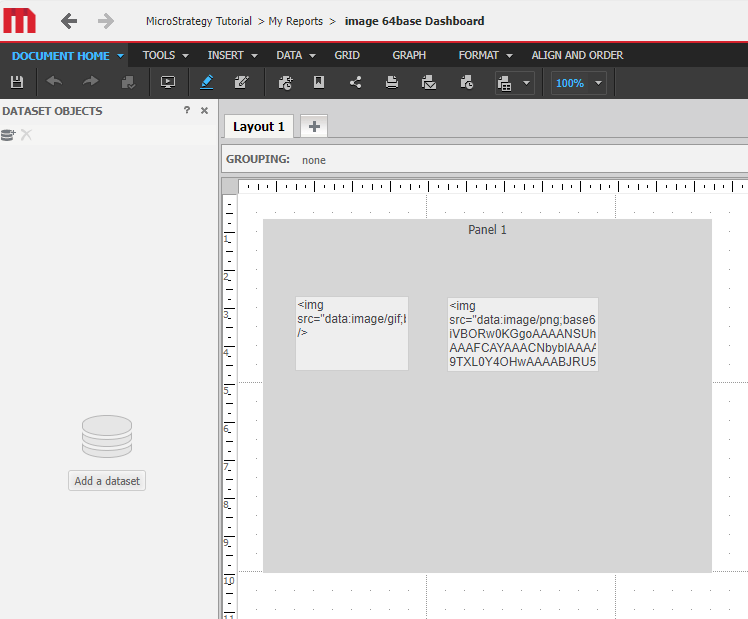This screenshot has width=748, height=619.
Task: Click the print icon
Action: point(392,83)
